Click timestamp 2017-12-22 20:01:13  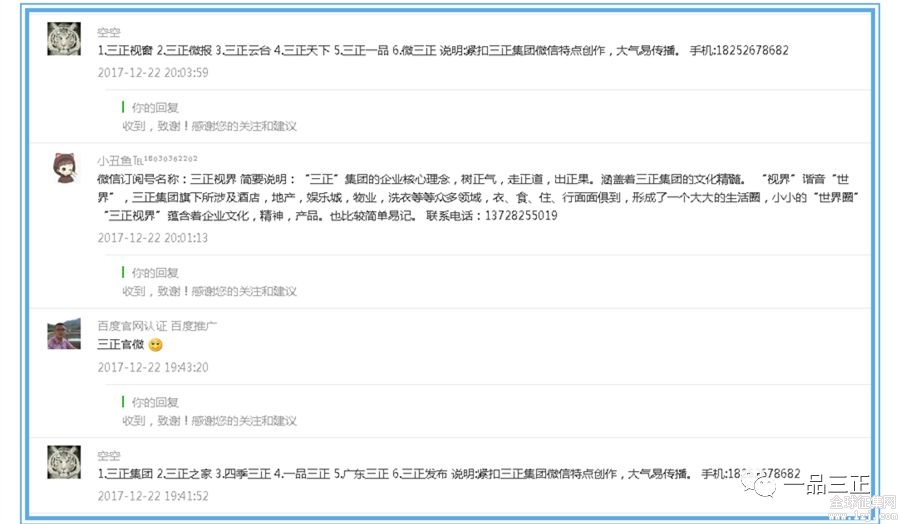153,238
